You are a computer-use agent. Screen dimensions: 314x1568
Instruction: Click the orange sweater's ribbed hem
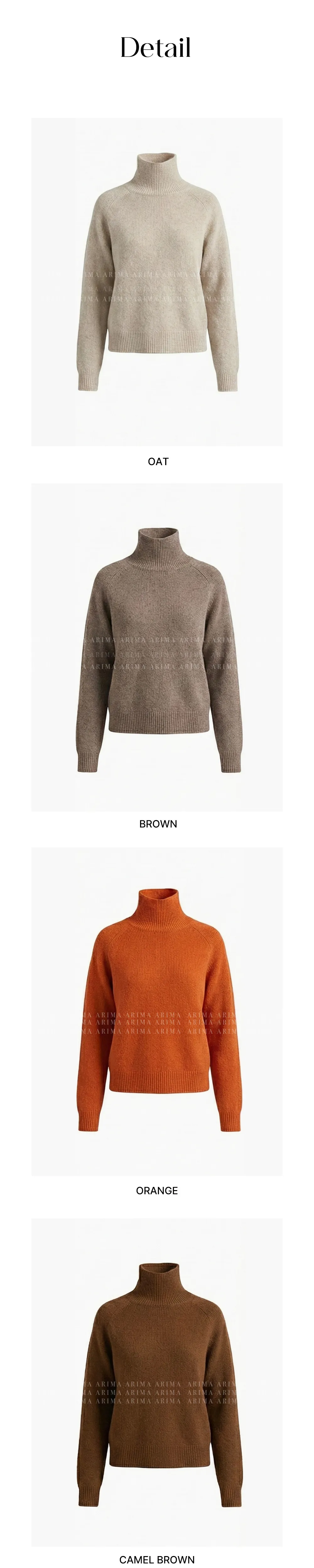pyautogui.click(x=157, y=1080)
